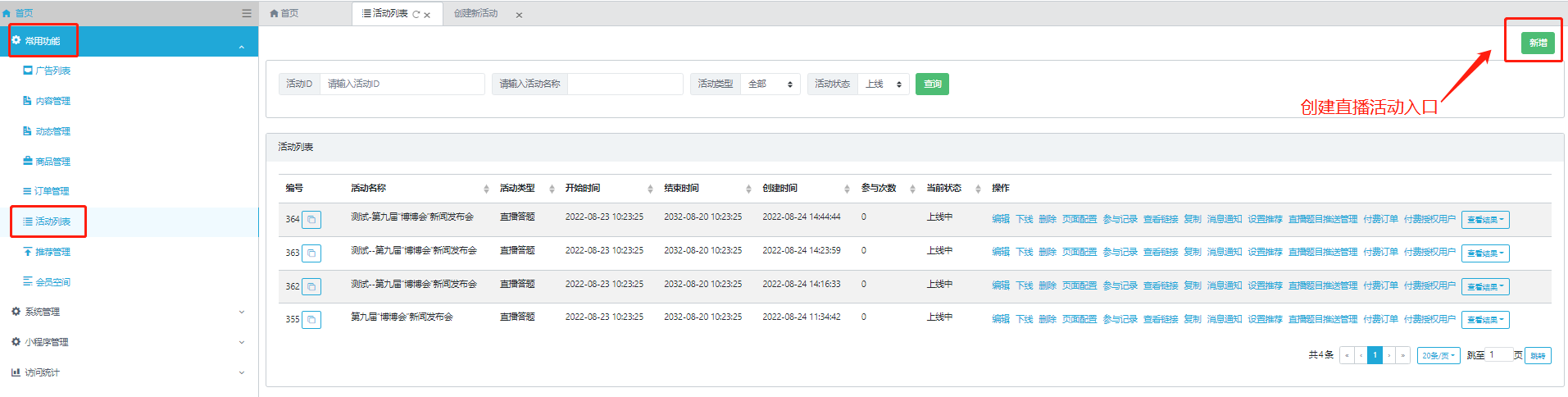Click the home icon in sidebar header

coord(7,13)
